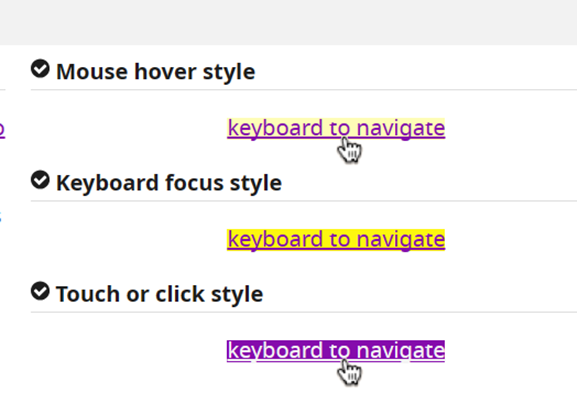
Task: Select the Touch or click style heading
Action: pyautogui.click(x=160, y=294)
